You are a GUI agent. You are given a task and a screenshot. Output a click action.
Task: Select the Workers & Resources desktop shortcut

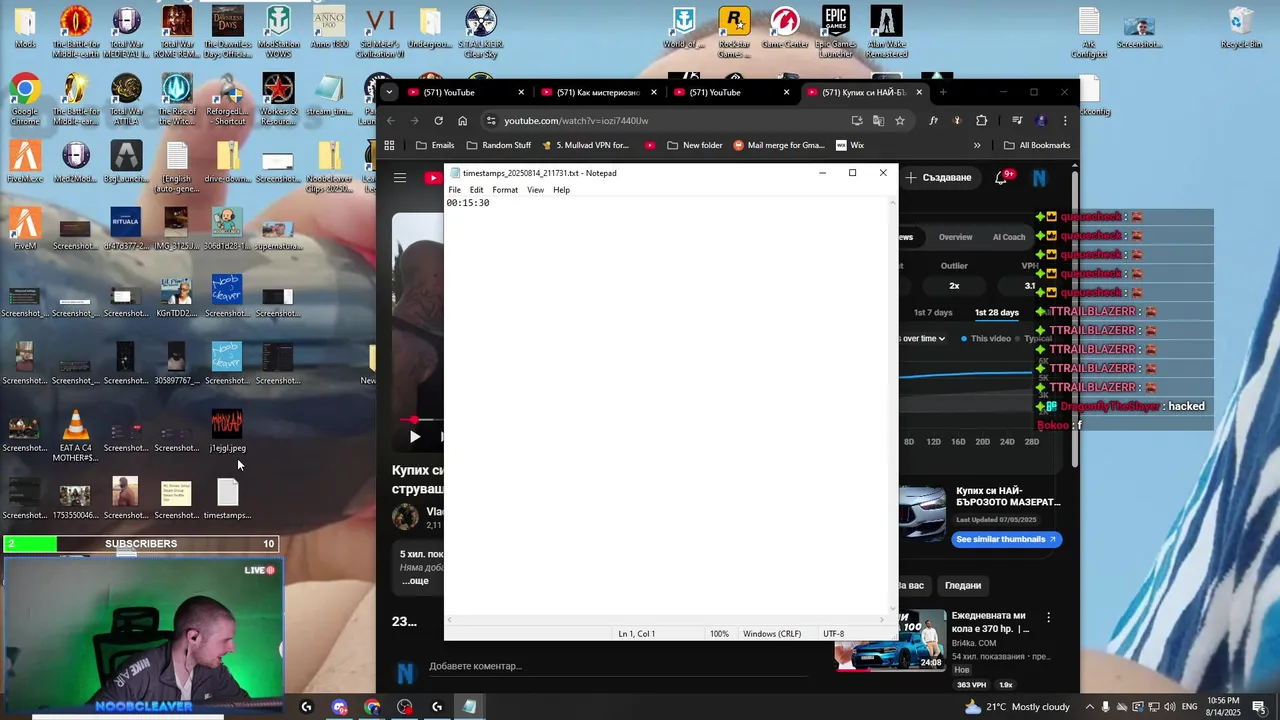[278, 98]
